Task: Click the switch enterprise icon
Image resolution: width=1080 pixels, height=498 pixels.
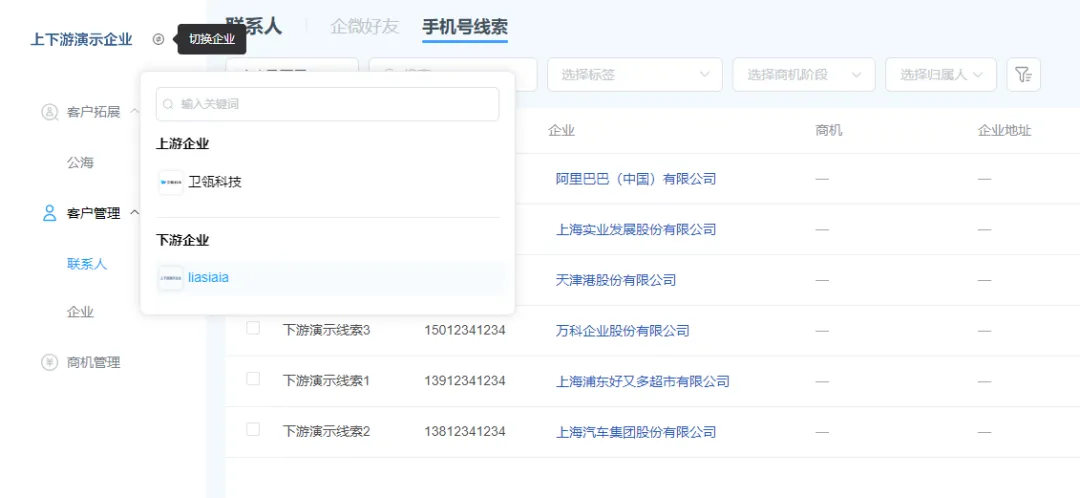Action: click(158, 40)
